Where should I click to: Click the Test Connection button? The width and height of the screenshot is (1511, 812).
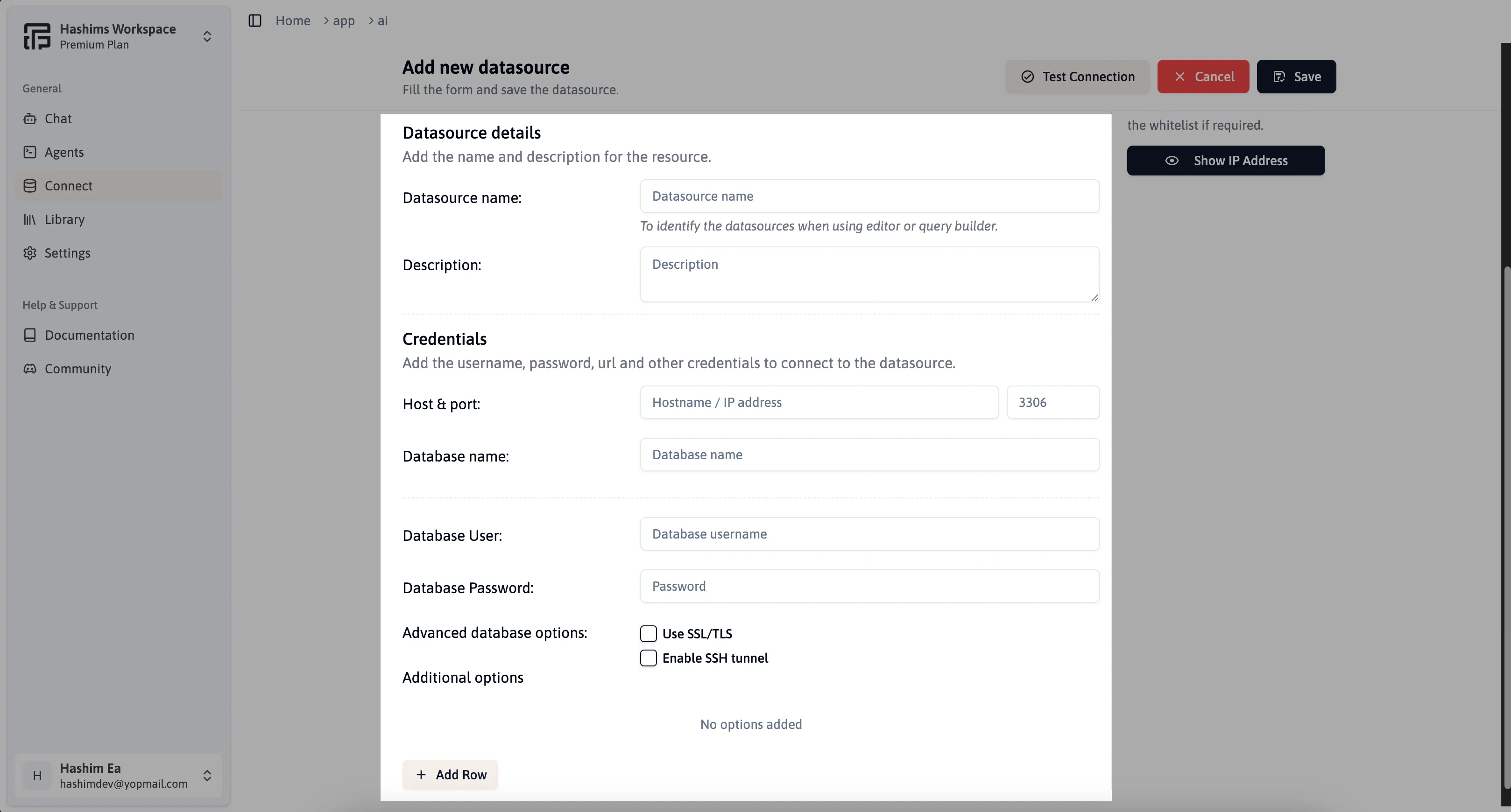(1078, 77)
